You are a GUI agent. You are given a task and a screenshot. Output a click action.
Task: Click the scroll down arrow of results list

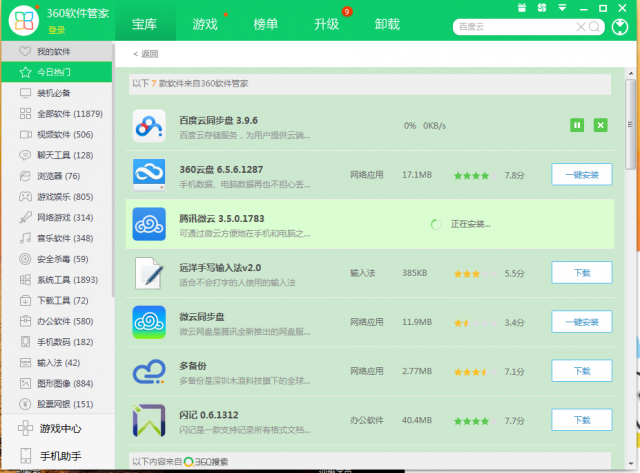631,463
